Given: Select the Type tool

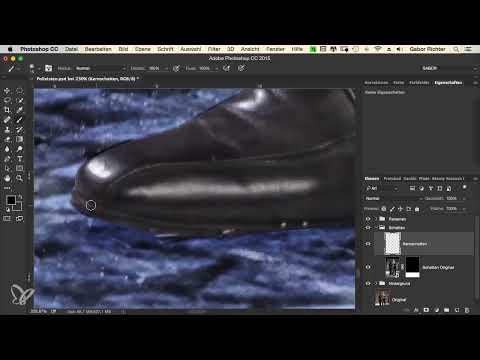Looking at the screenshot, I should click(x=20, y=159).
